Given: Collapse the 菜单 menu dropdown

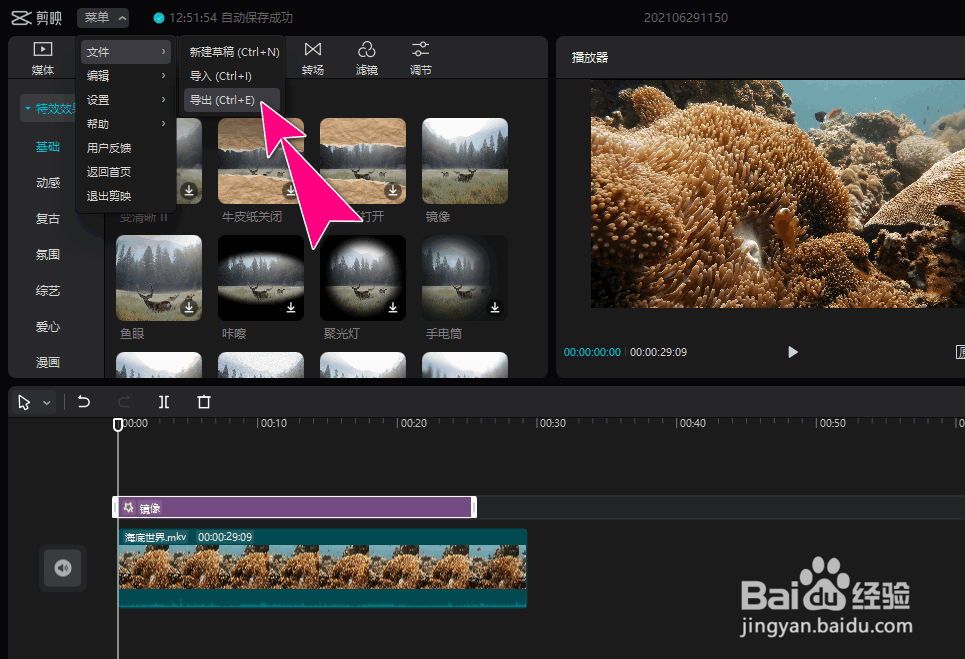Looking at the screenshot, I should (103, 18).
